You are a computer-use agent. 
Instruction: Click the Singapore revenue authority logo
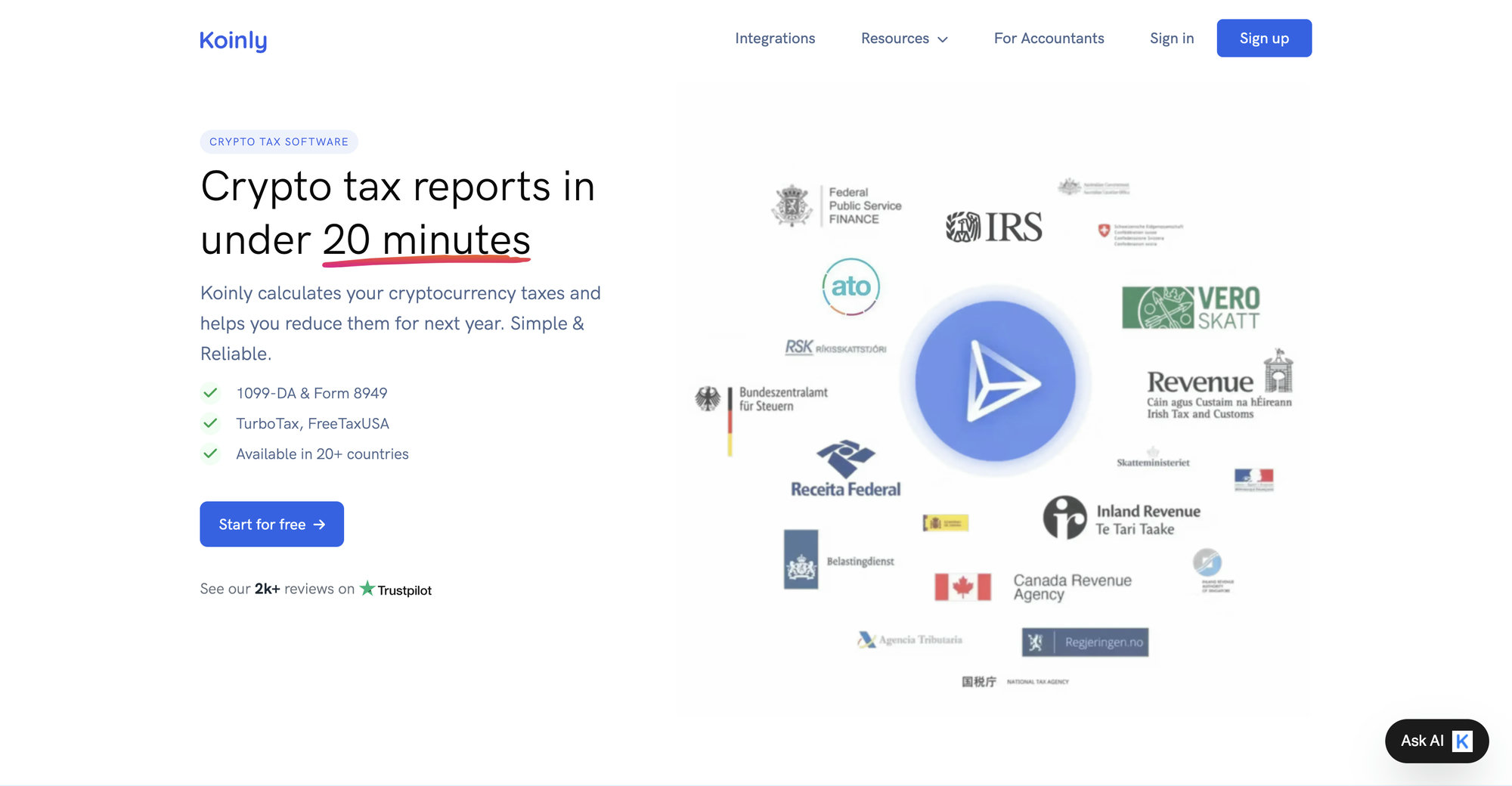pos(1212,571)
